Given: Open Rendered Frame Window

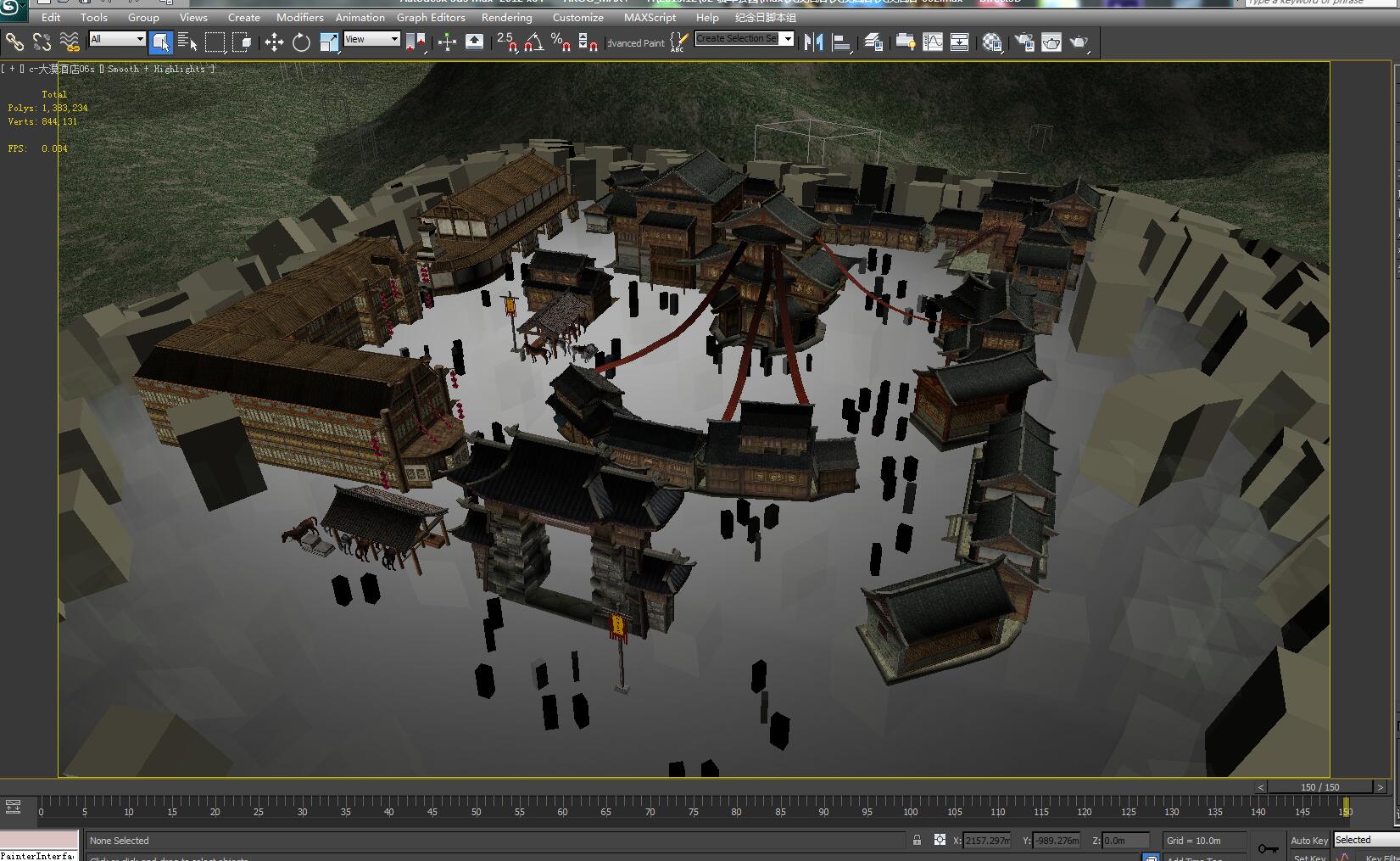Looking at the screenshot, I should [1051, 42].
